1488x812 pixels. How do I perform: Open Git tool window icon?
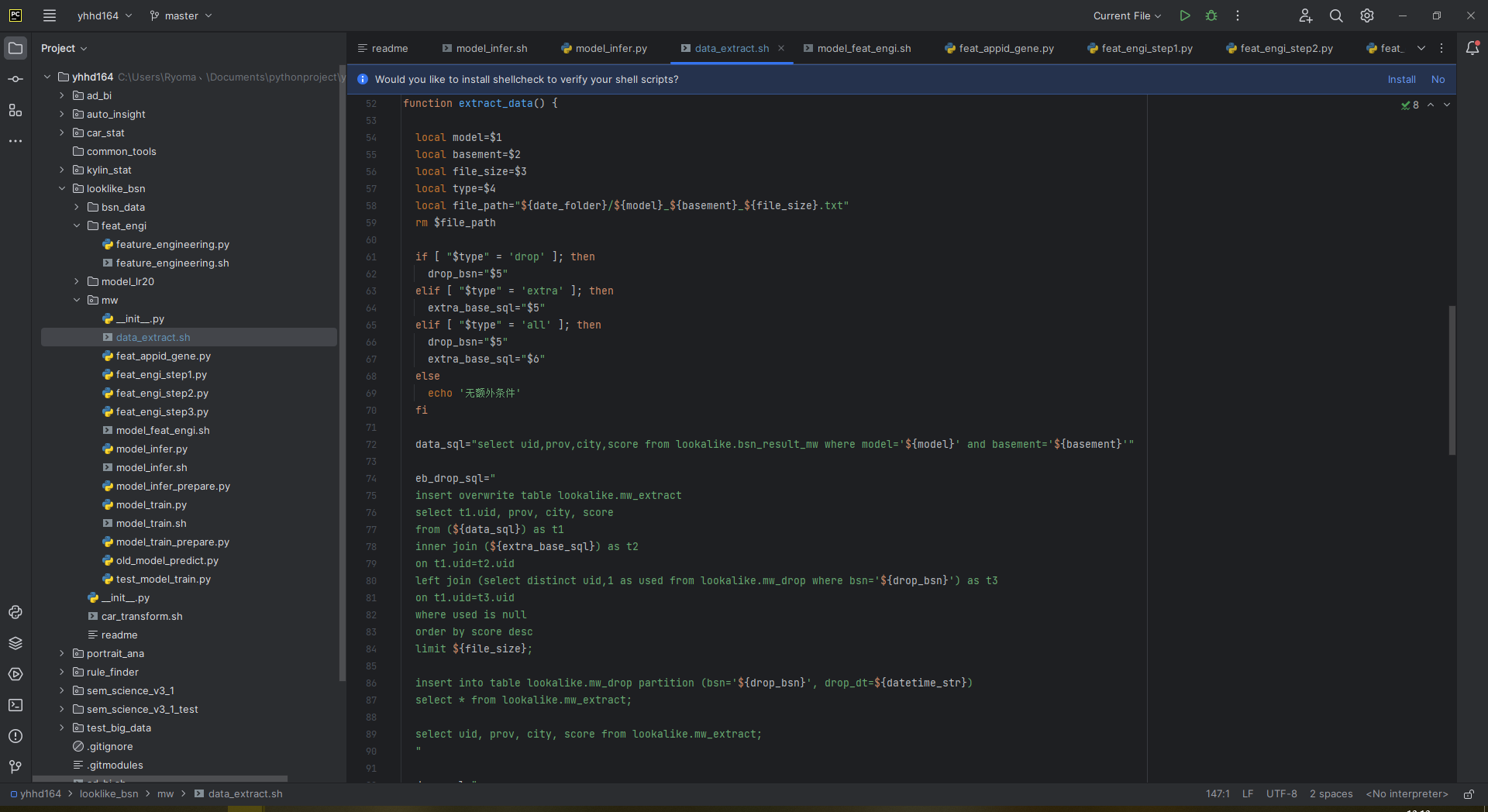[x=15, y=767]
